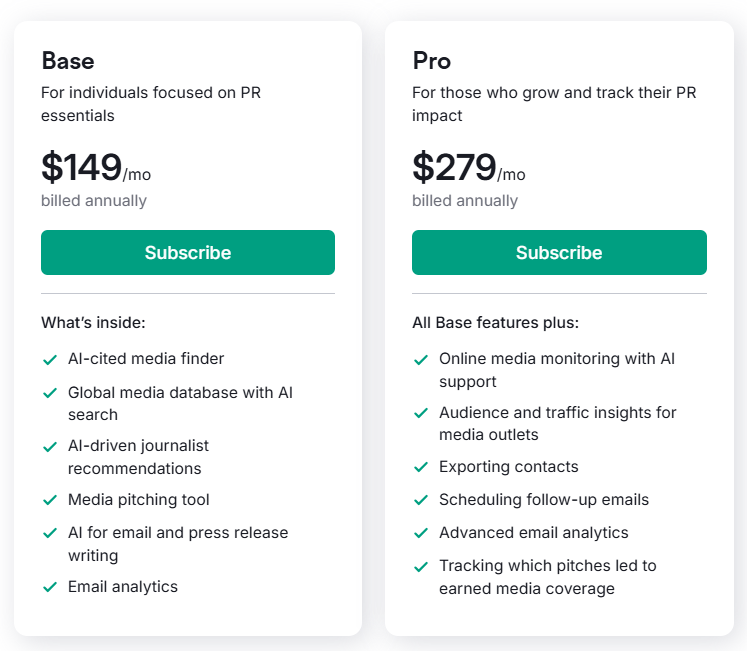
Task: Click checkmark beside Media pitching tool
Action: (x=49, y=500)
